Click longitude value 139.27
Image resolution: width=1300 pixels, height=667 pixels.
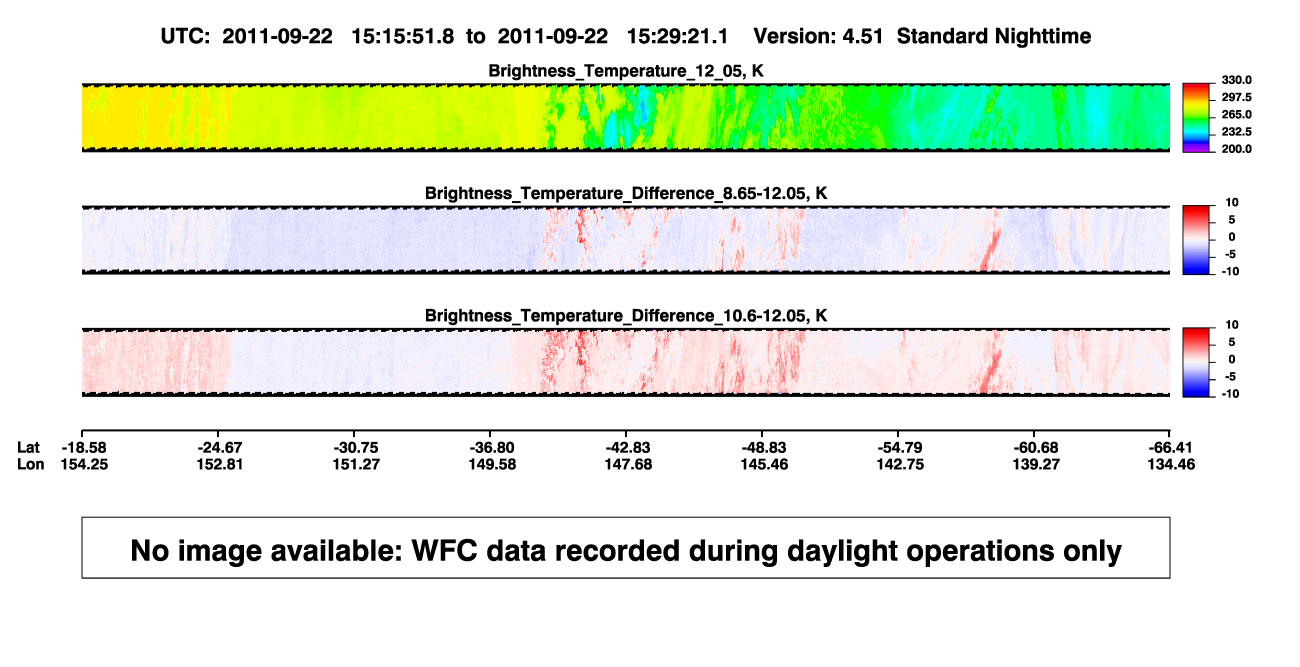[x=1034, y=464]
